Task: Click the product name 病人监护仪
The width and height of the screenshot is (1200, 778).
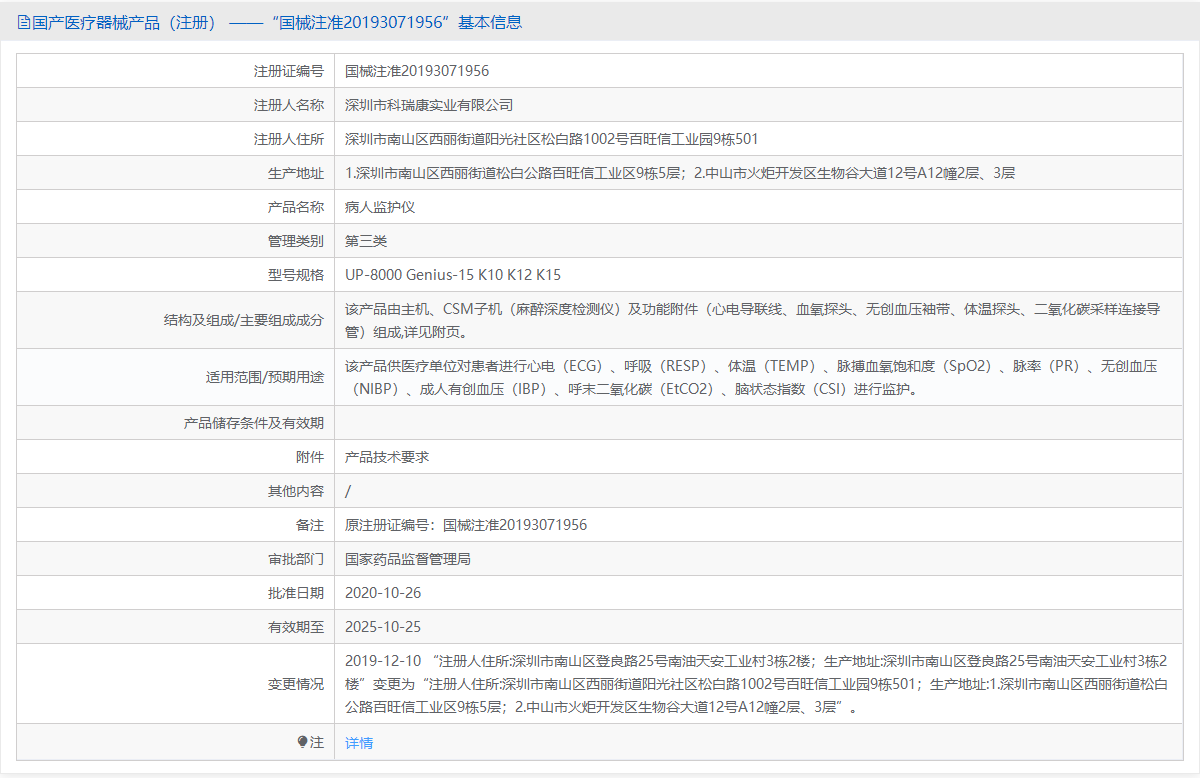Action: 380,205
